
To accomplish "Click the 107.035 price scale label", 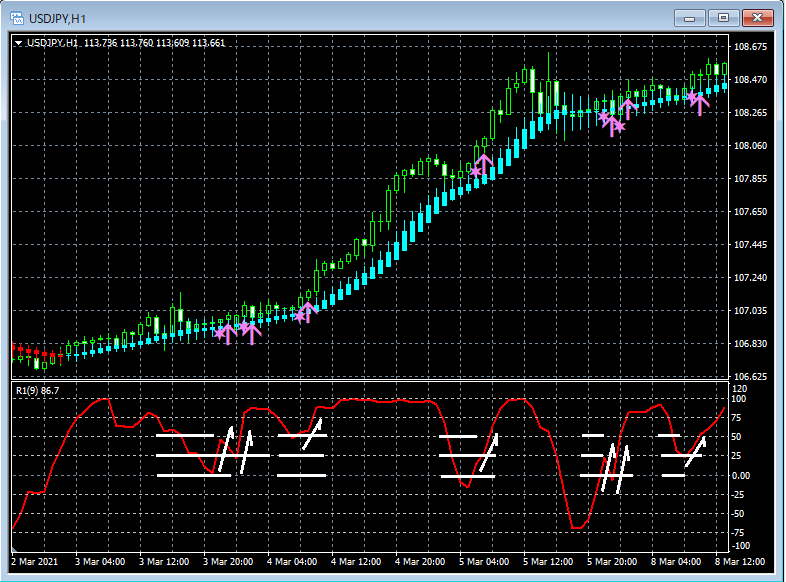I will pyautogui.click(x=750, y=311).
